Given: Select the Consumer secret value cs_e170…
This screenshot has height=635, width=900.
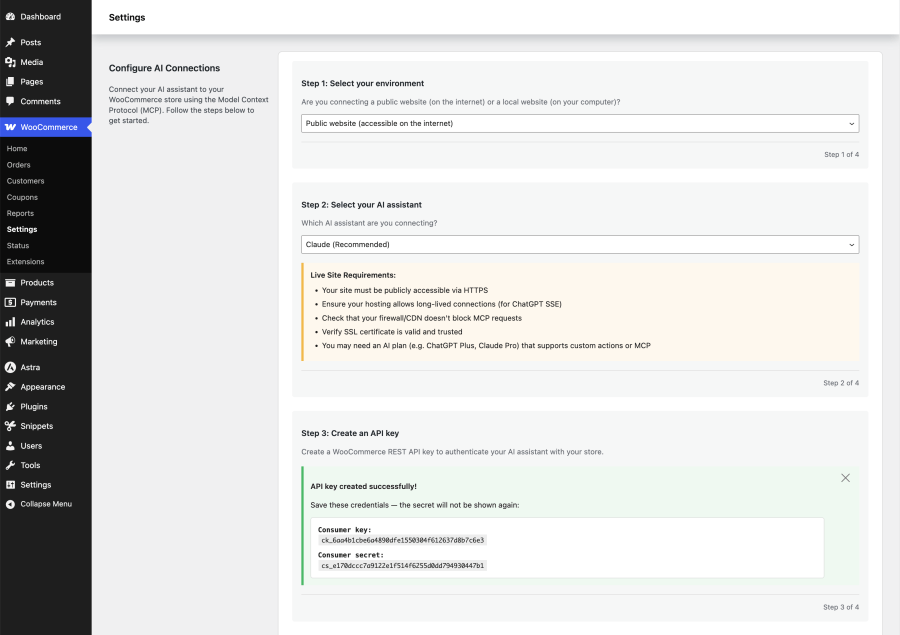Looking at the screenshot, I should [x=403, y=566].
